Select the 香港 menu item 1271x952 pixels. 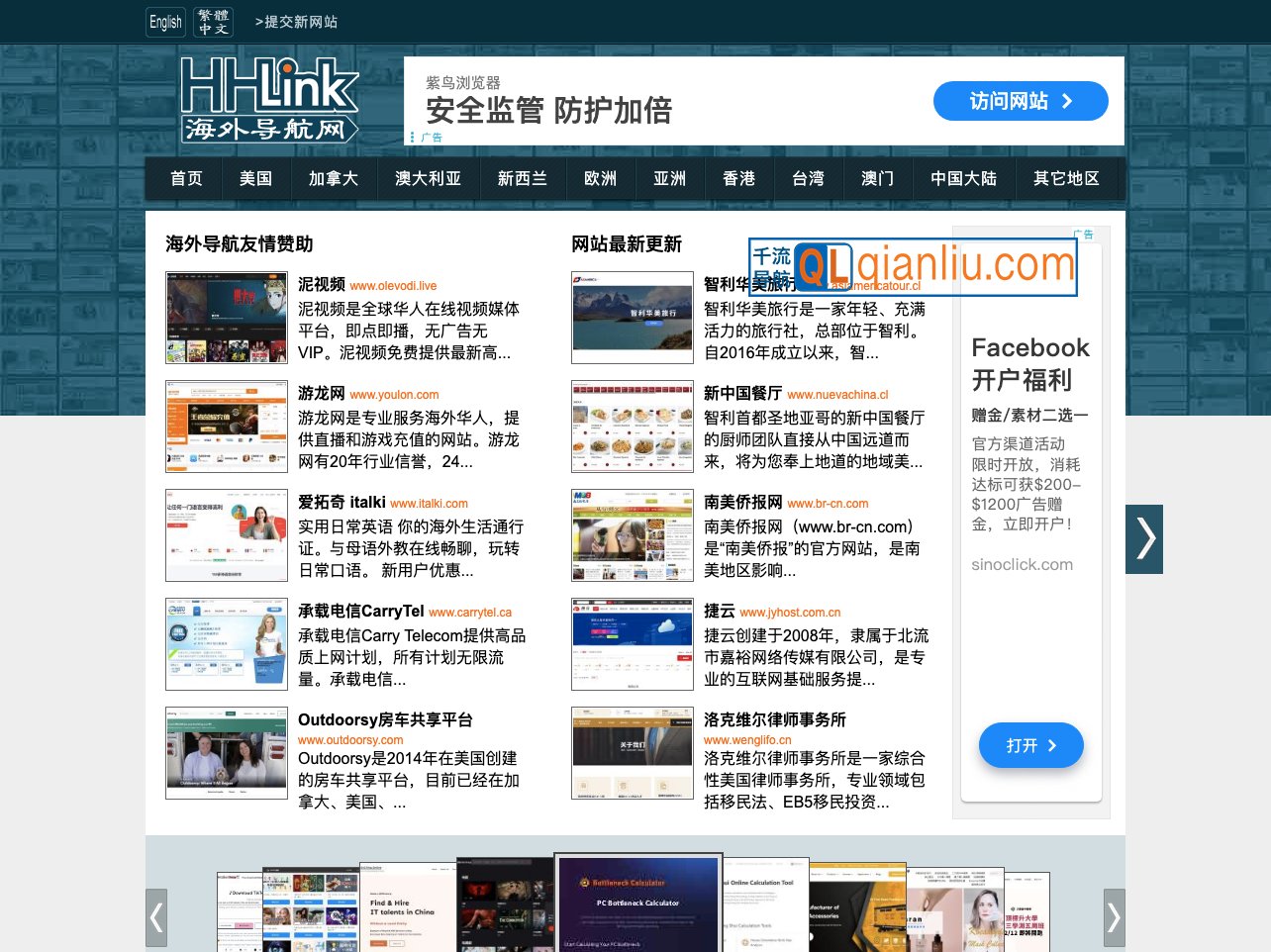click(x=738, y=178)
